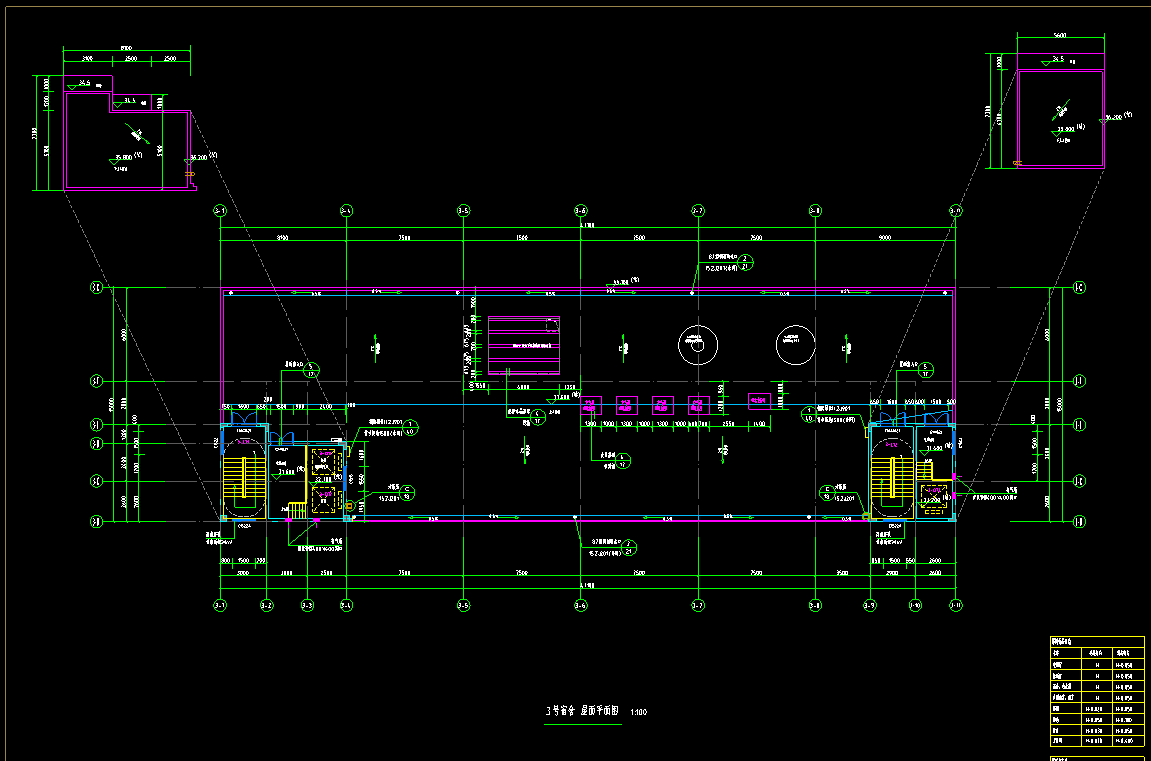
Task: Select the legend table in the lower-right corner
Action: point(1097,690)
